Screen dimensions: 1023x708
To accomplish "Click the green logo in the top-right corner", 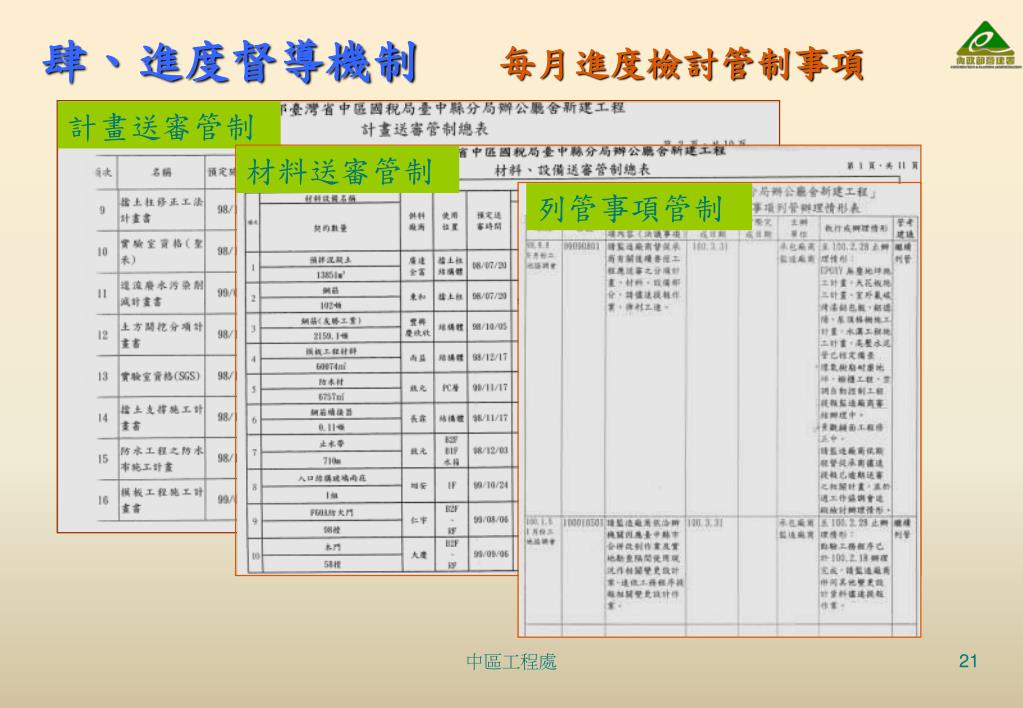I will point(986,44).
